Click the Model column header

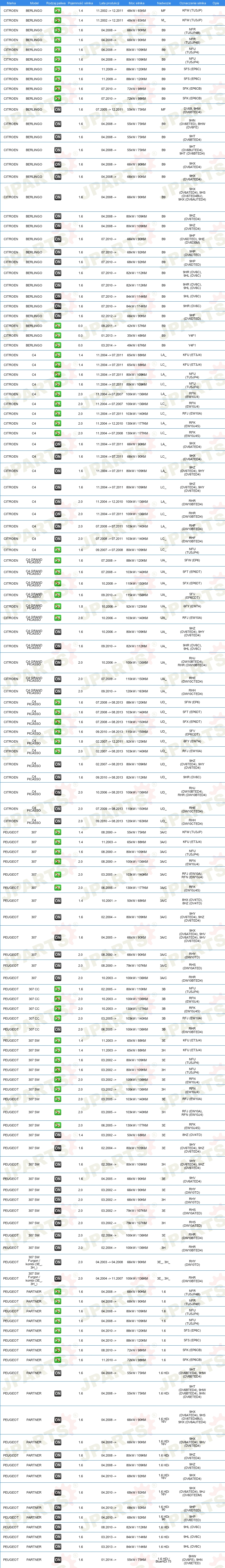pyautogui.click(x=34, y=3)
